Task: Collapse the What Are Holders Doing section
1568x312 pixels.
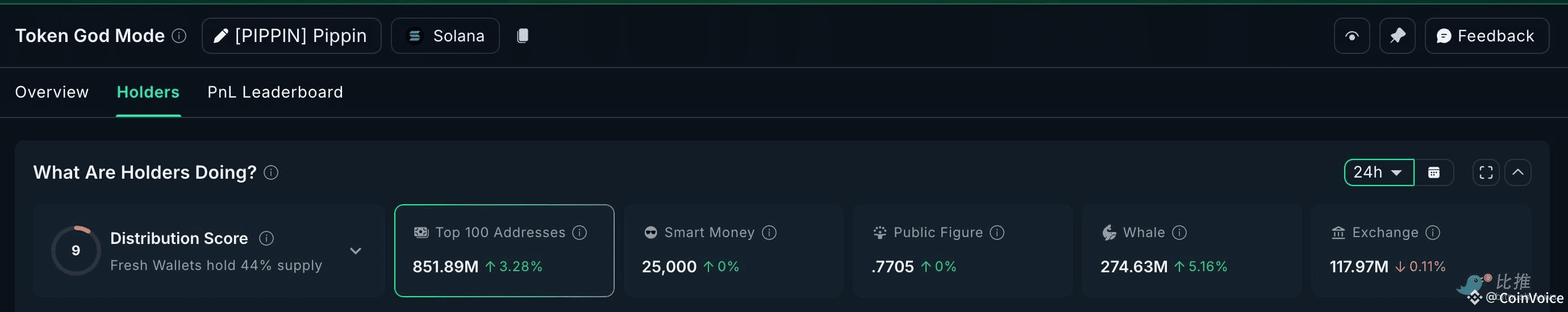Action: coord(1517,172)
